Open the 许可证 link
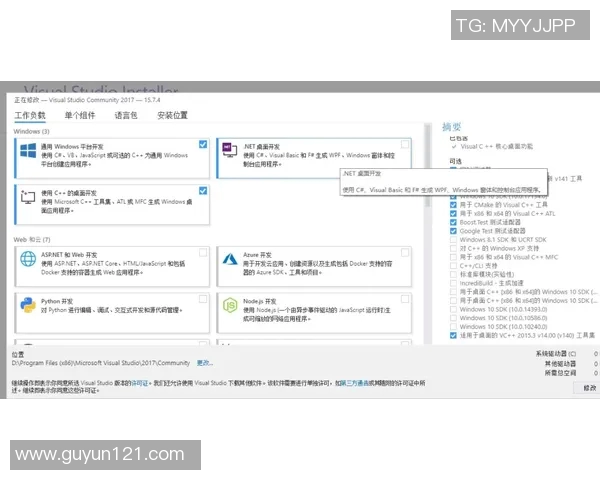Image resolution: width=600 pixels, height=480 pixels. tap(139, 383)
